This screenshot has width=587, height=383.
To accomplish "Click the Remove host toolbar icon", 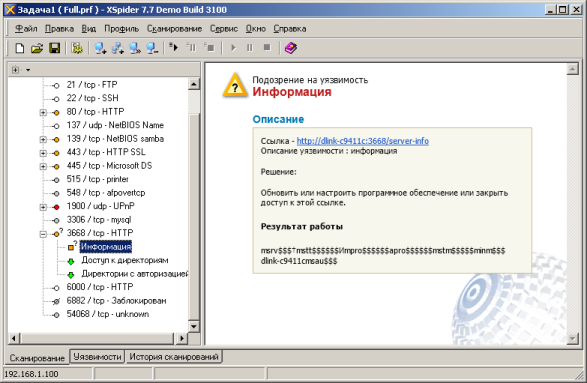I will coord(152,48).
